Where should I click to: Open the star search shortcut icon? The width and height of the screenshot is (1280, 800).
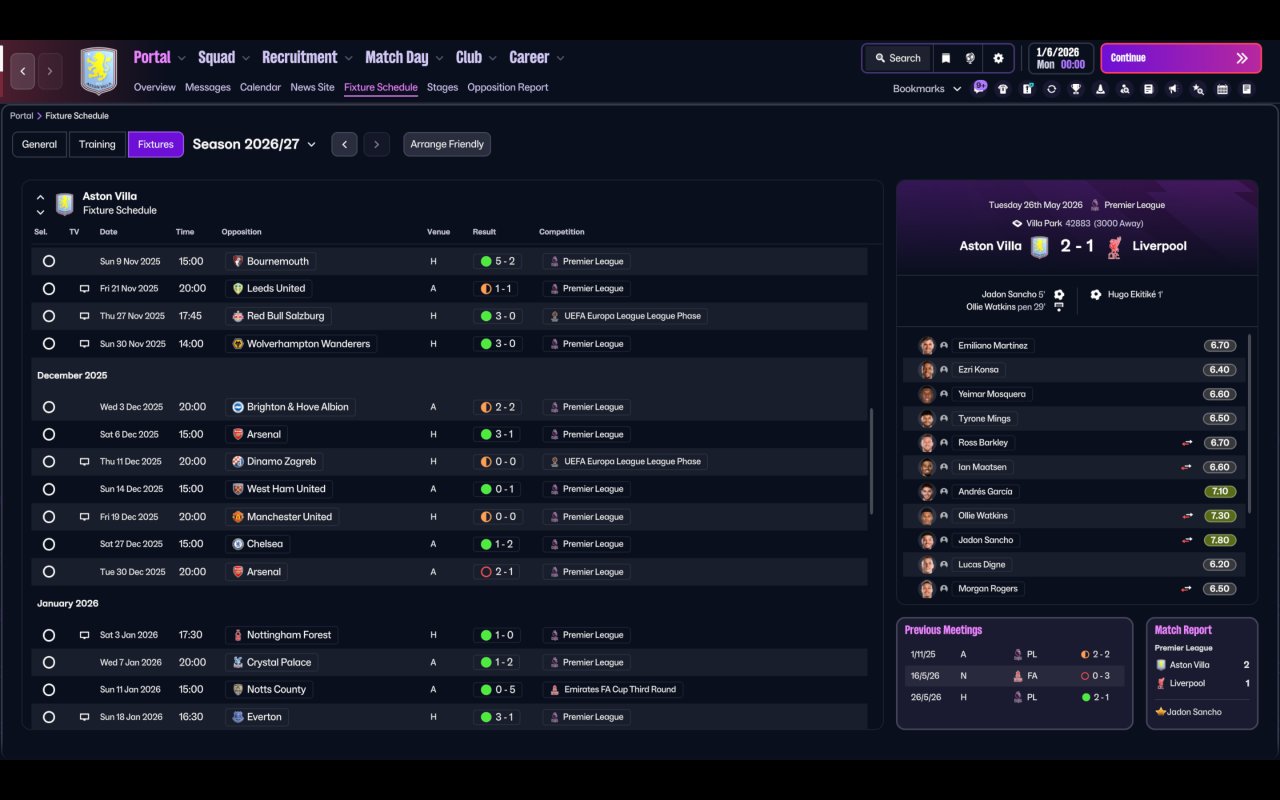coord(1198,89)
